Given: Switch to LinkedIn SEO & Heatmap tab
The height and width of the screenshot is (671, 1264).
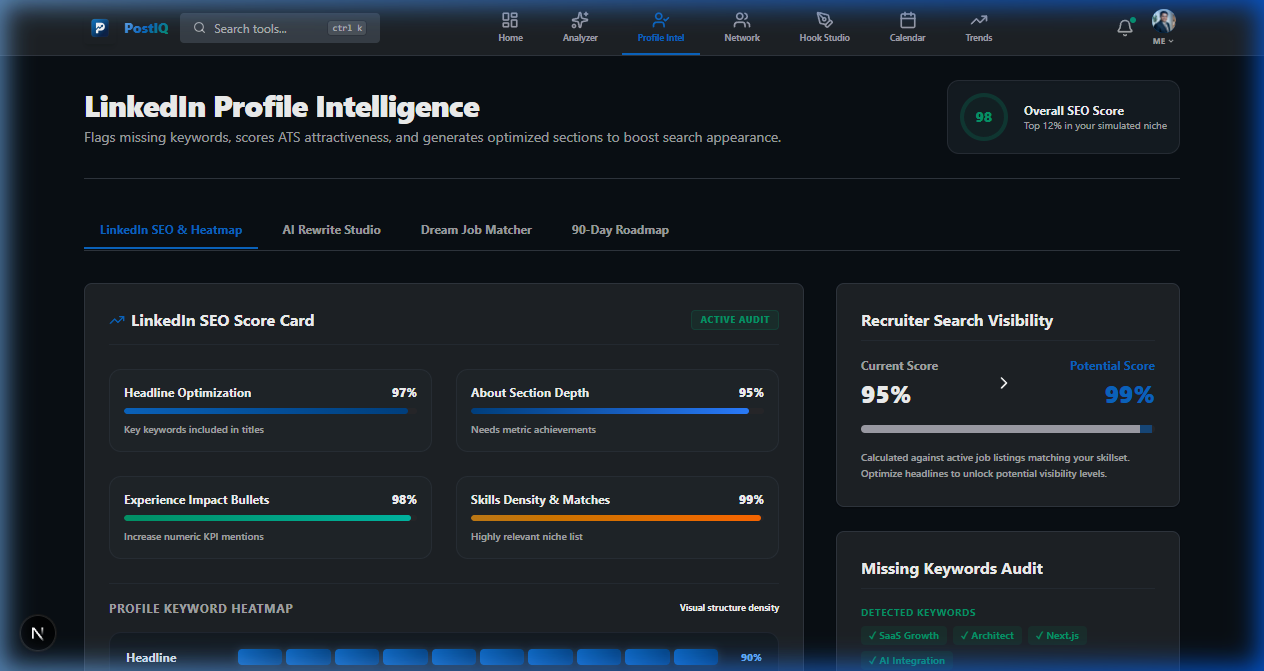Looking at the screenshot, I should coord(171,230).
